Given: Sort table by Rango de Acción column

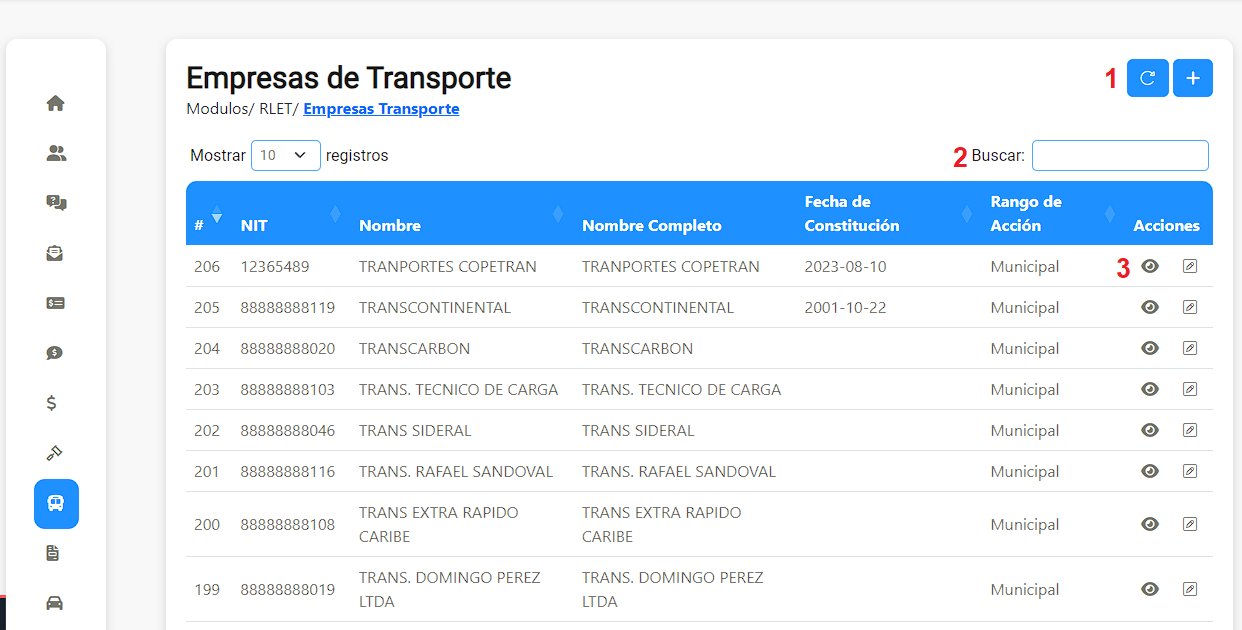Looking at the screenshot, I should 1054,214.
